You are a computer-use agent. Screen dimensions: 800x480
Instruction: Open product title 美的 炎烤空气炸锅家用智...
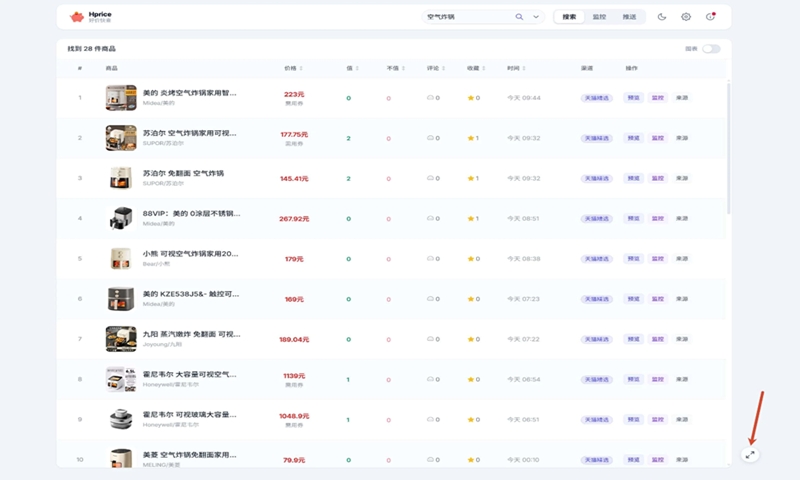189,93
